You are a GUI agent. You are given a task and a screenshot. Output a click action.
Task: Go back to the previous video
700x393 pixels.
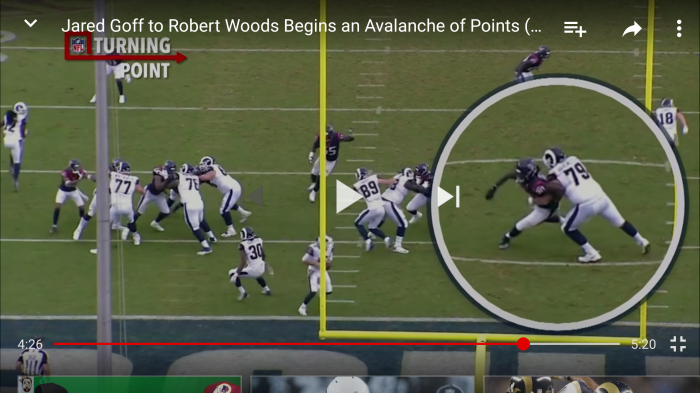[x=254, y=196]
